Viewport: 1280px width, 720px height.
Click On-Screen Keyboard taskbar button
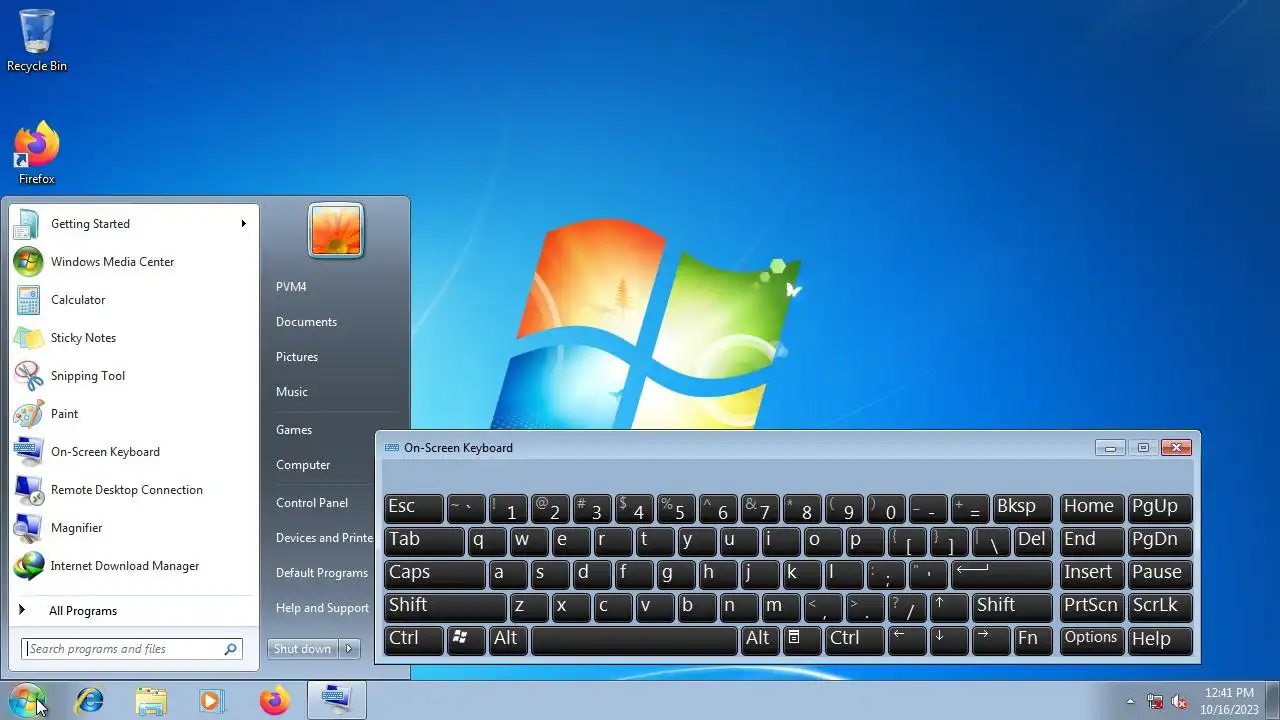point(336,701)
